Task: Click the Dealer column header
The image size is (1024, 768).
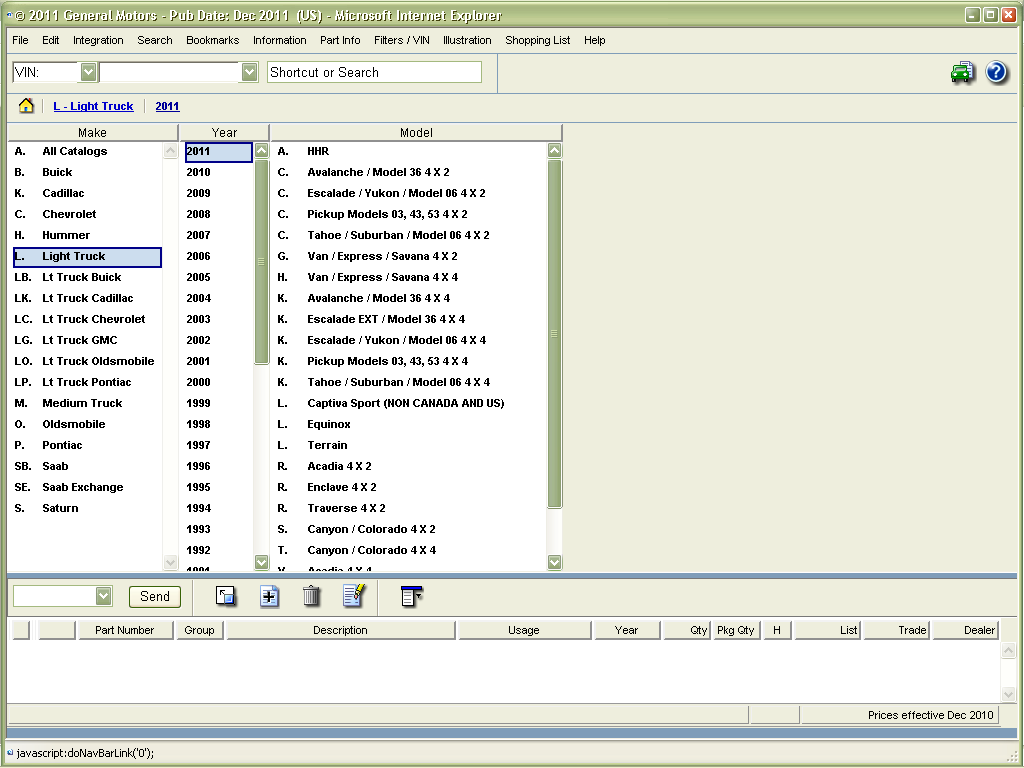Action: 966,630
